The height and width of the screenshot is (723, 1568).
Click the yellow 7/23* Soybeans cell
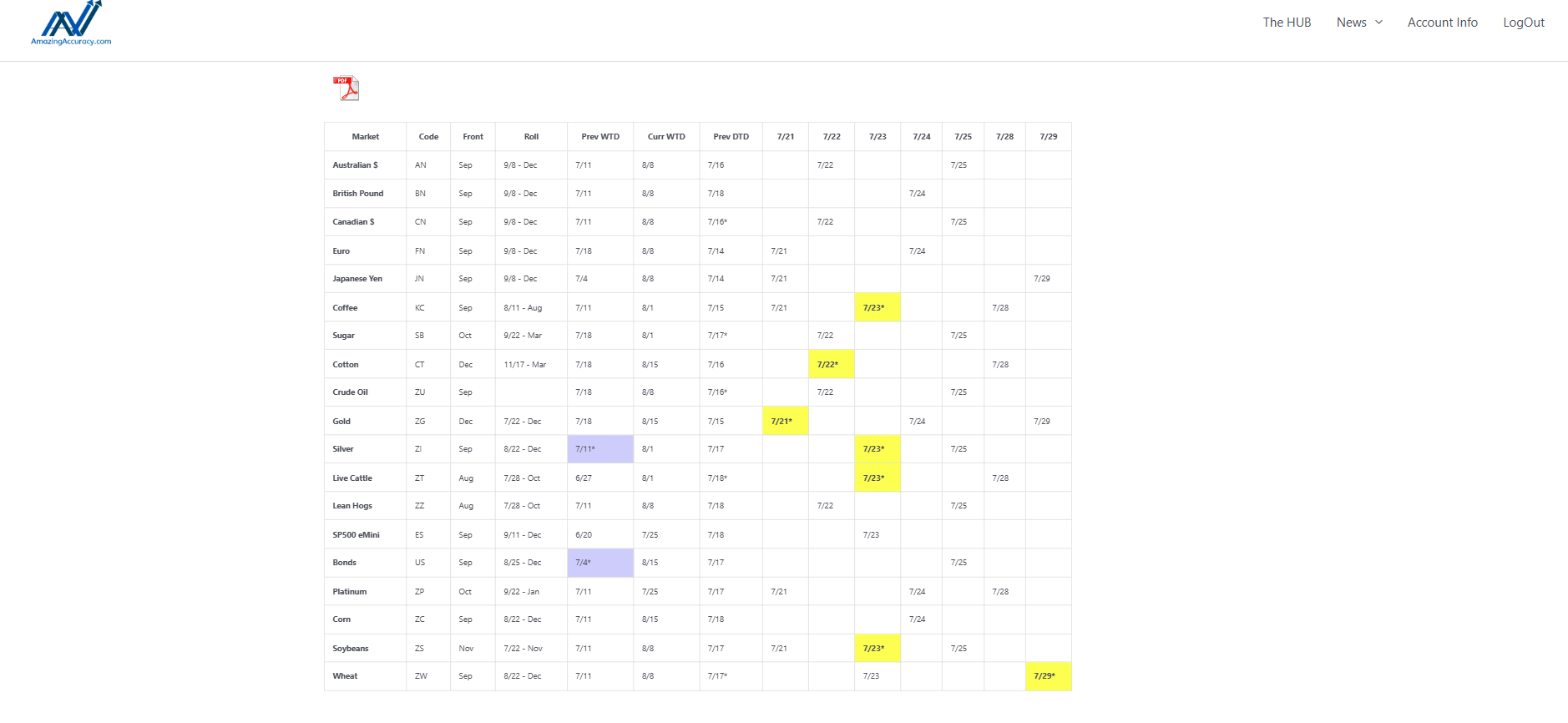point(877,649)
